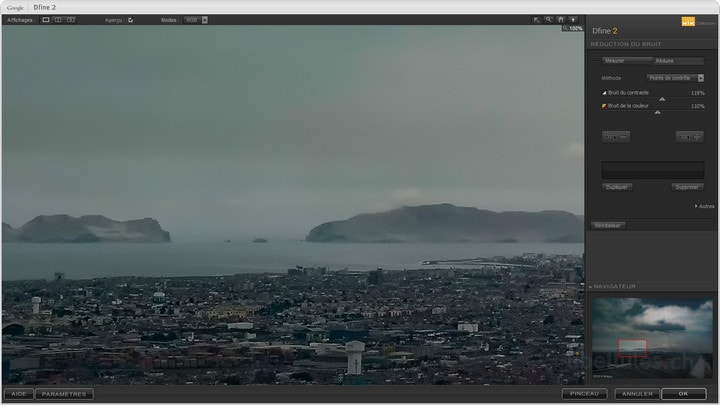This screenshot has height=405, width=720.
Task: Click Bruit du contraste icon
Action: [604, 93]
